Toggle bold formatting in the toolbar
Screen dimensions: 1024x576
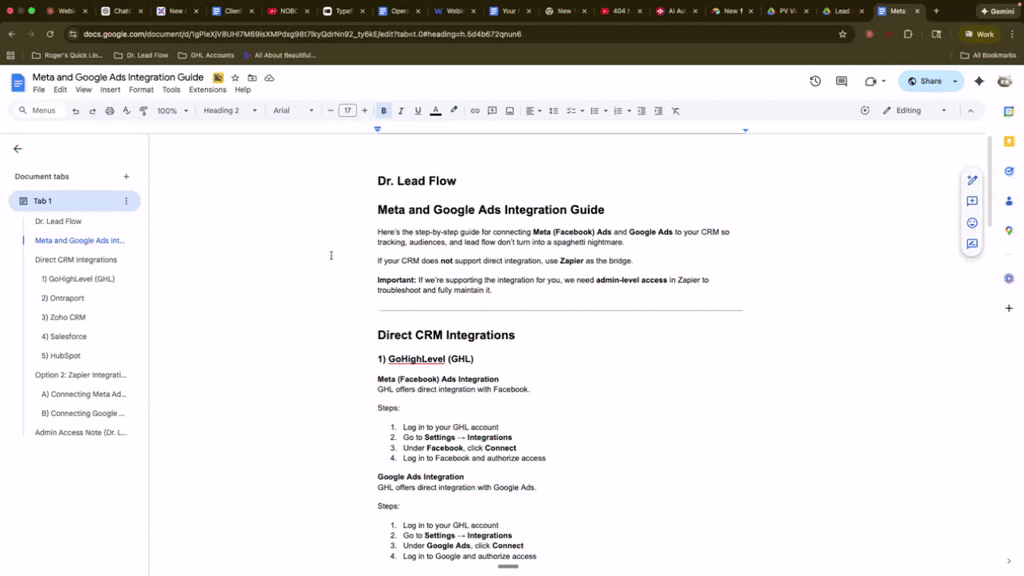tap(383, 111)
